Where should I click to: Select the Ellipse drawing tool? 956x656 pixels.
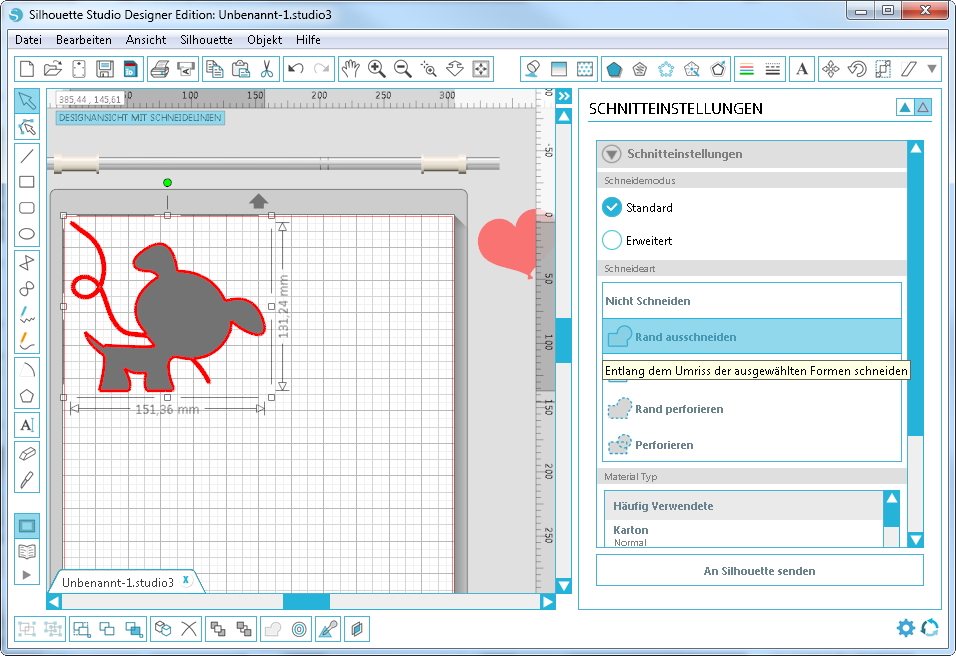27,235
